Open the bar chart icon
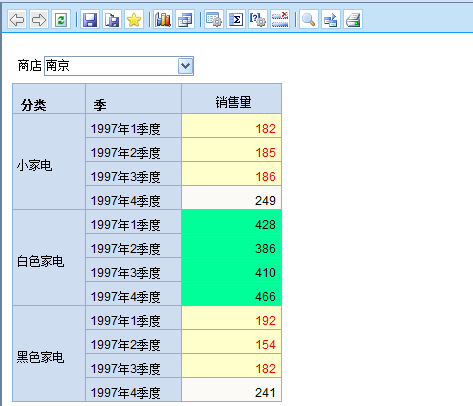This screenshot has width=473, height=406. pos(163,19)
